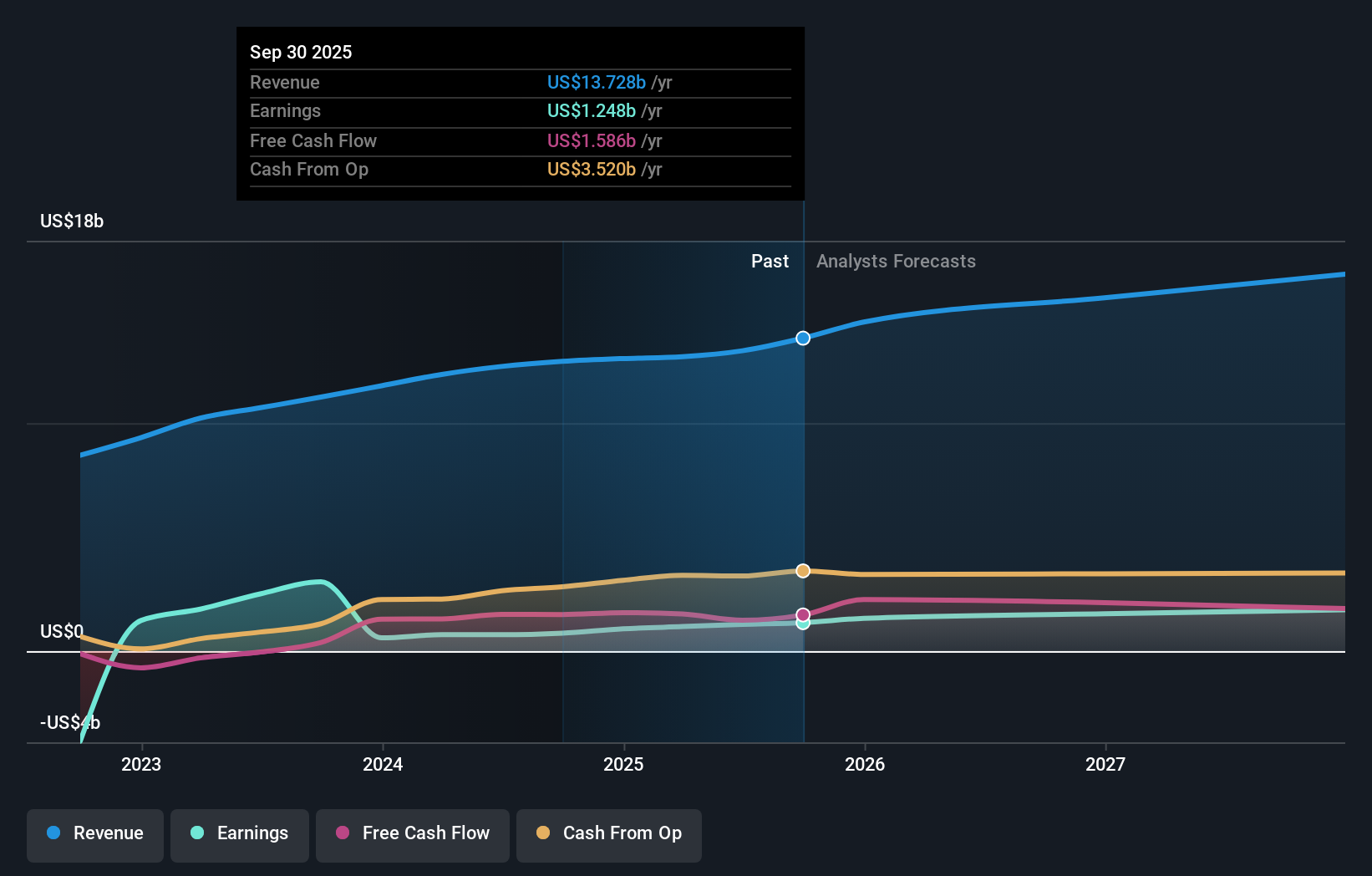Toggle the Earnings series off
The width and height of the screenshot is (1372, 876).
(x=239, y=835)
